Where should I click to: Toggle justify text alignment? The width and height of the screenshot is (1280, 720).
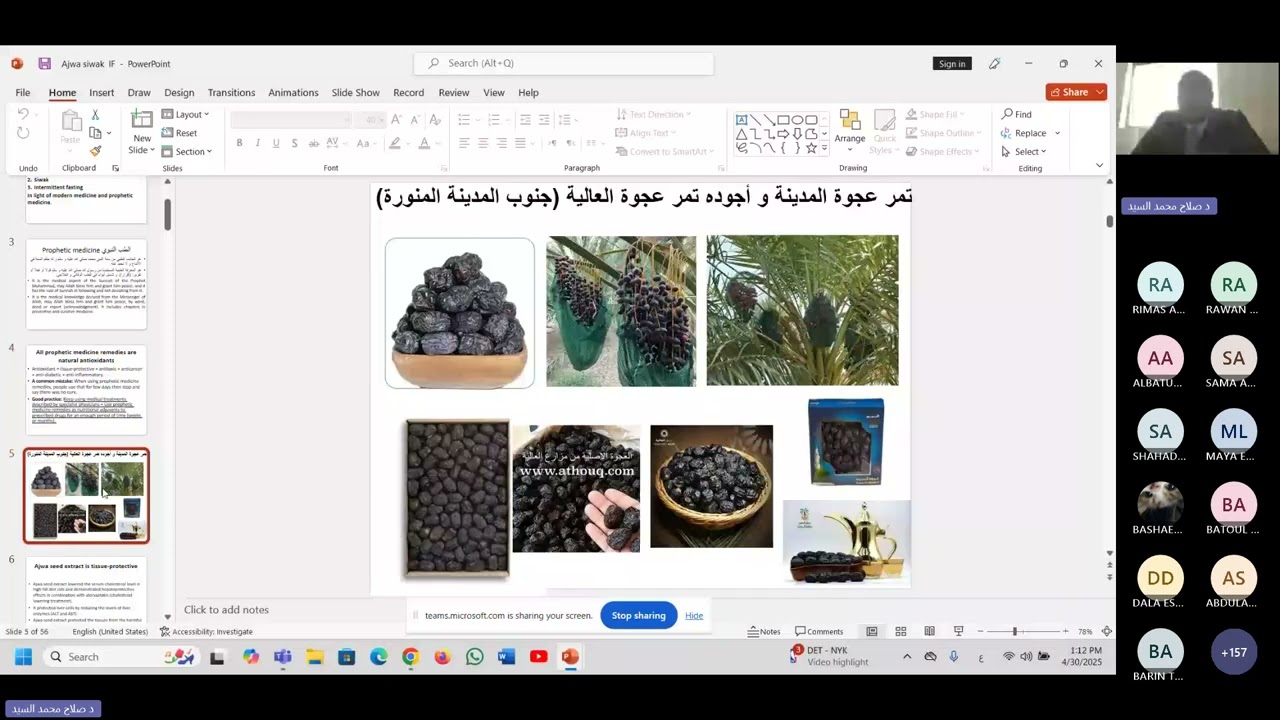coord(520,143)
